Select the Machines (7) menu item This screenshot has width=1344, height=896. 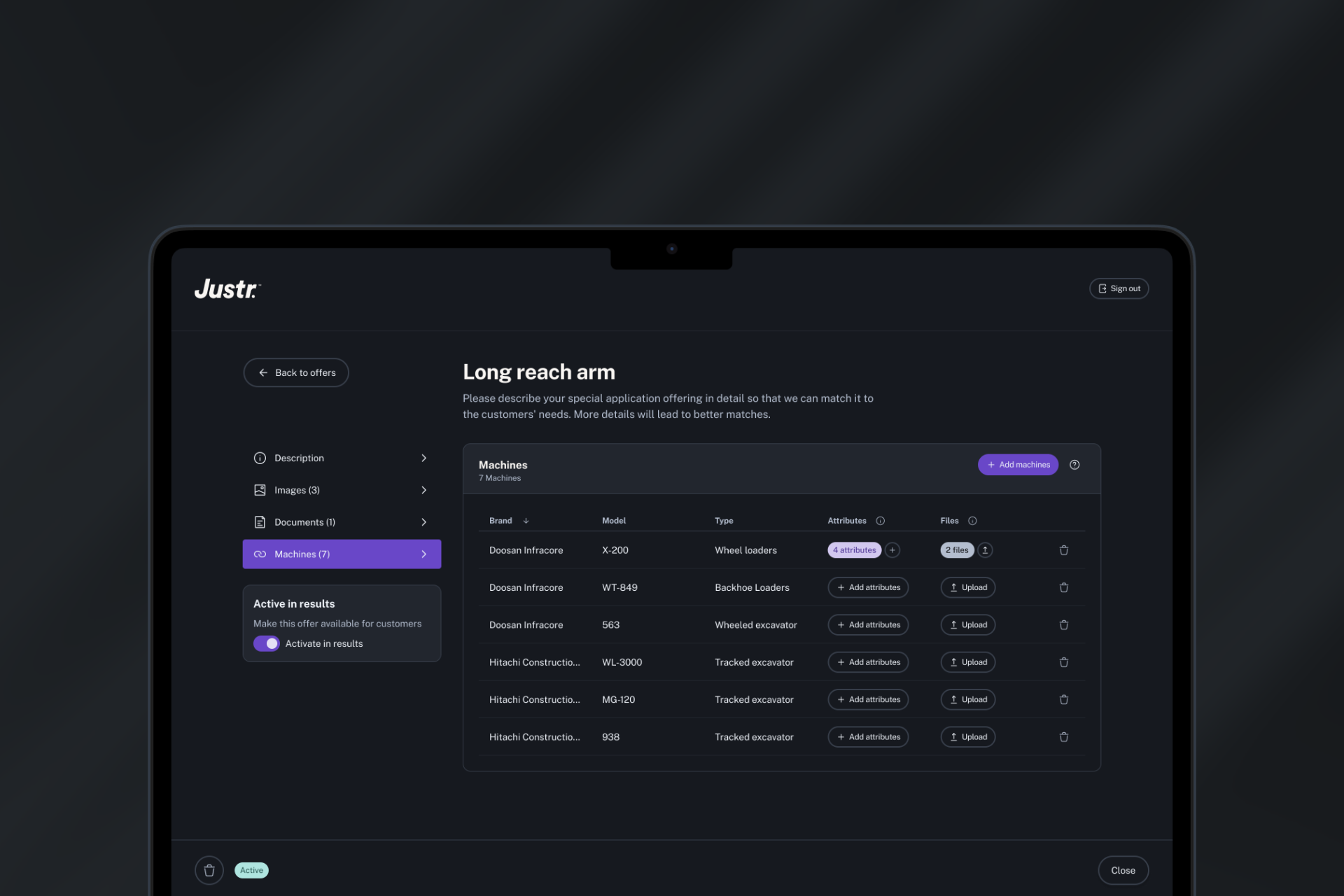(342, 554)
